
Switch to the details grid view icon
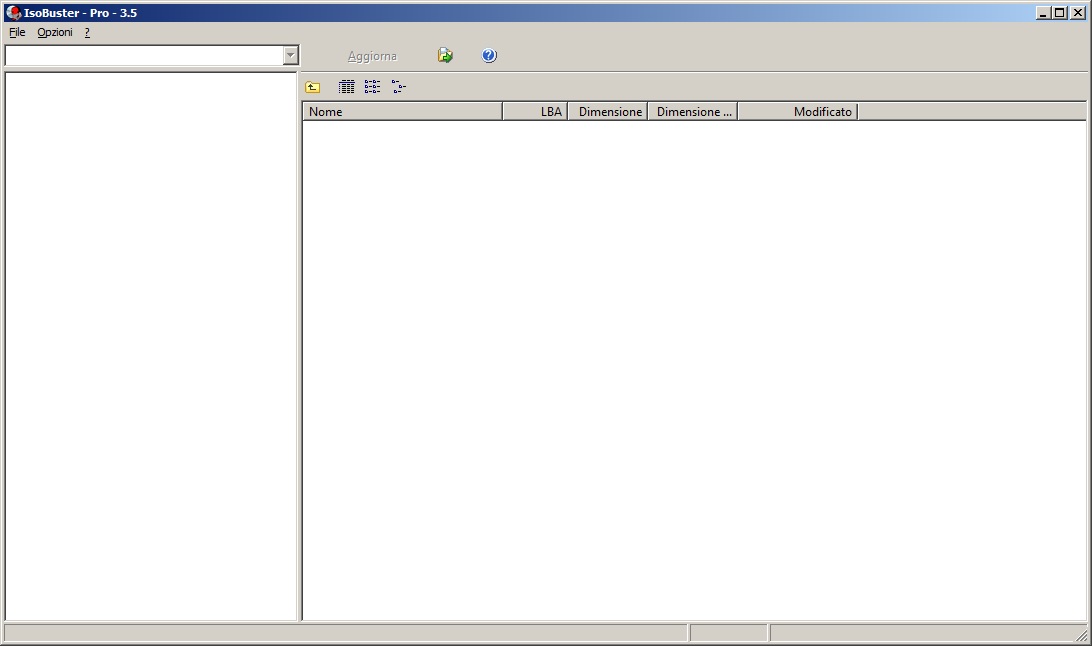point(346,87)
